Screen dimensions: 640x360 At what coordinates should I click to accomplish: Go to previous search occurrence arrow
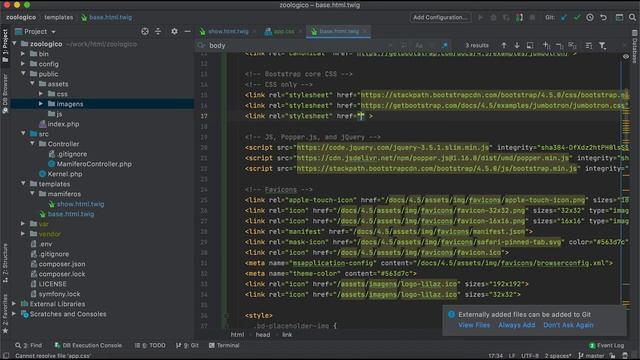(x=504, y=45)
